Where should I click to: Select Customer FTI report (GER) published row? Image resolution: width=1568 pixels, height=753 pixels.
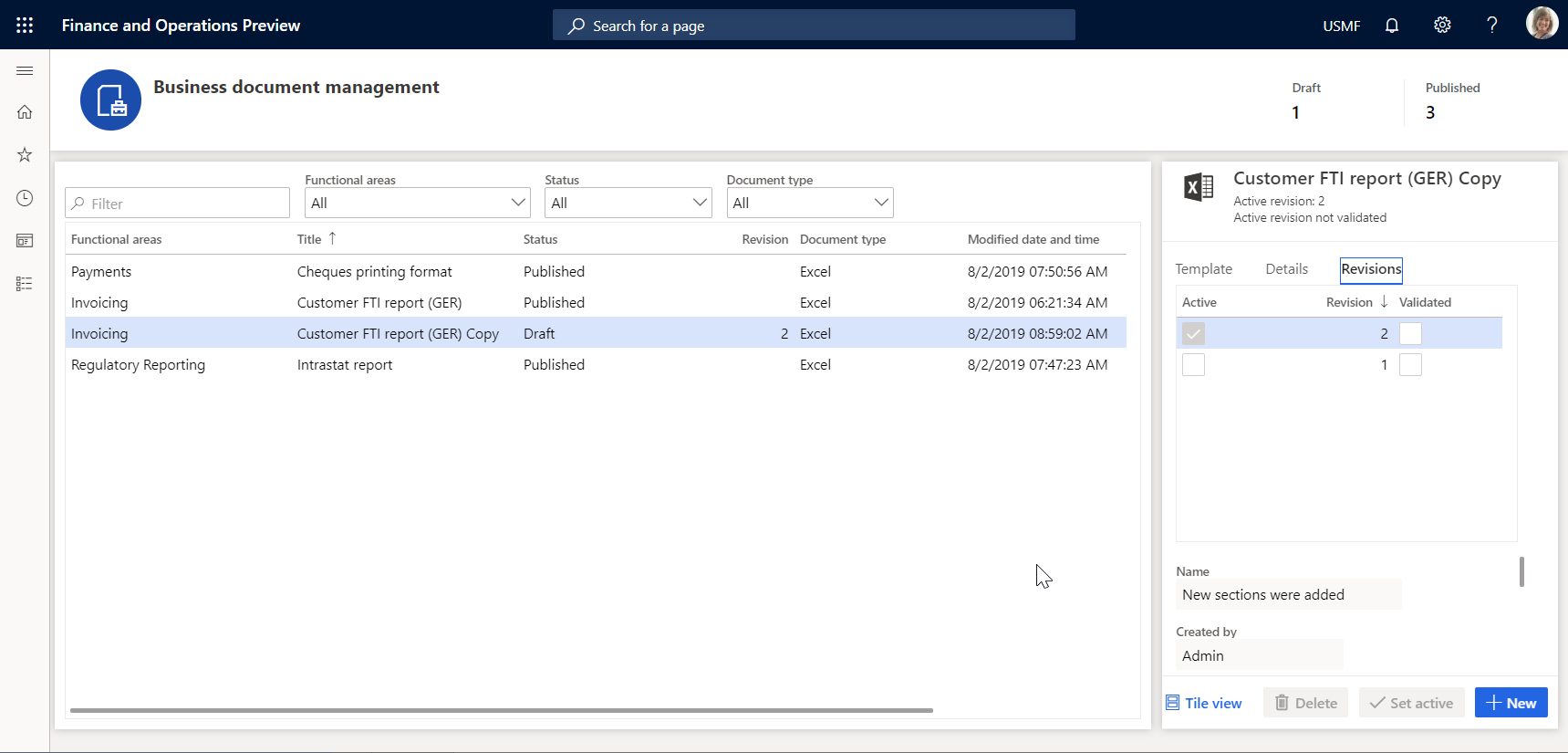point(596,302)
